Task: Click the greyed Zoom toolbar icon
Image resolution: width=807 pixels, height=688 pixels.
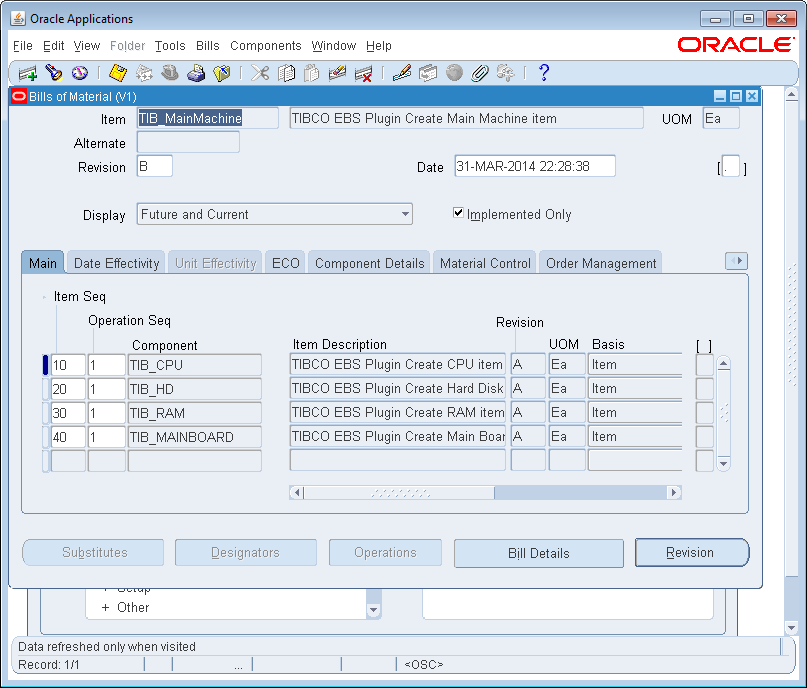Action: click(428, 73)
